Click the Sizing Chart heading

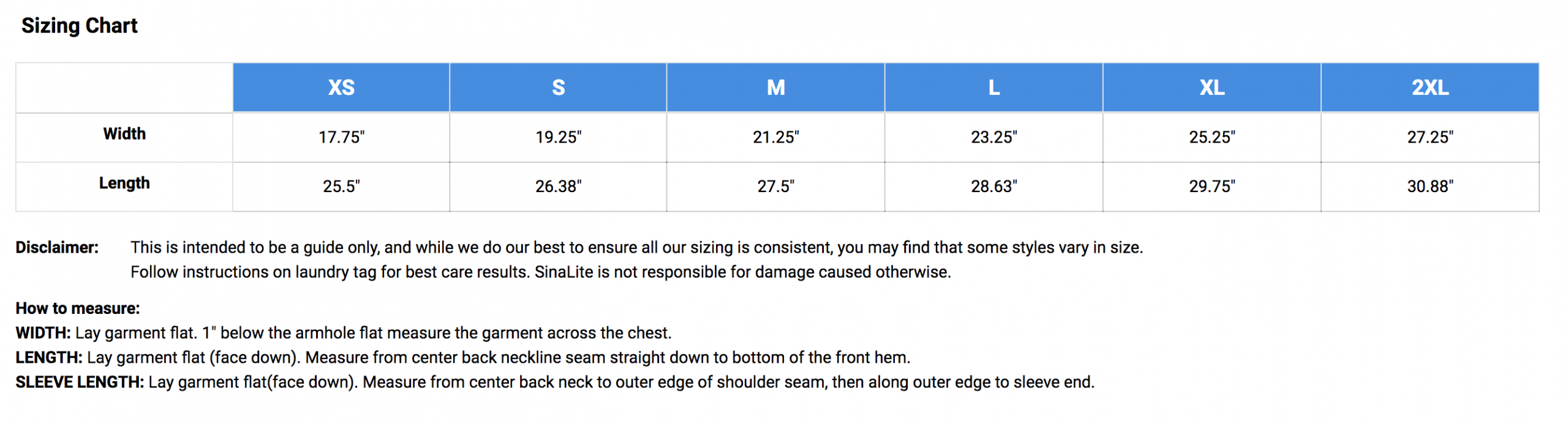pos(80,26)
